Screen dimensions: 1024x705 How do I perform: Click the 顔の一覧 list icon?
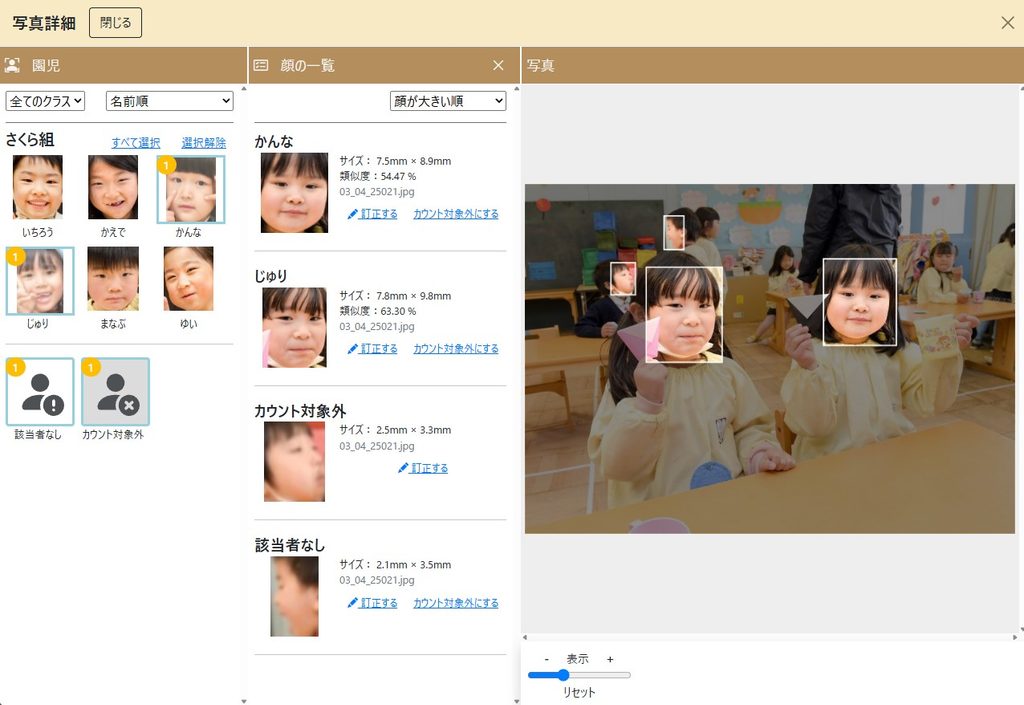(x=261, y=65)
